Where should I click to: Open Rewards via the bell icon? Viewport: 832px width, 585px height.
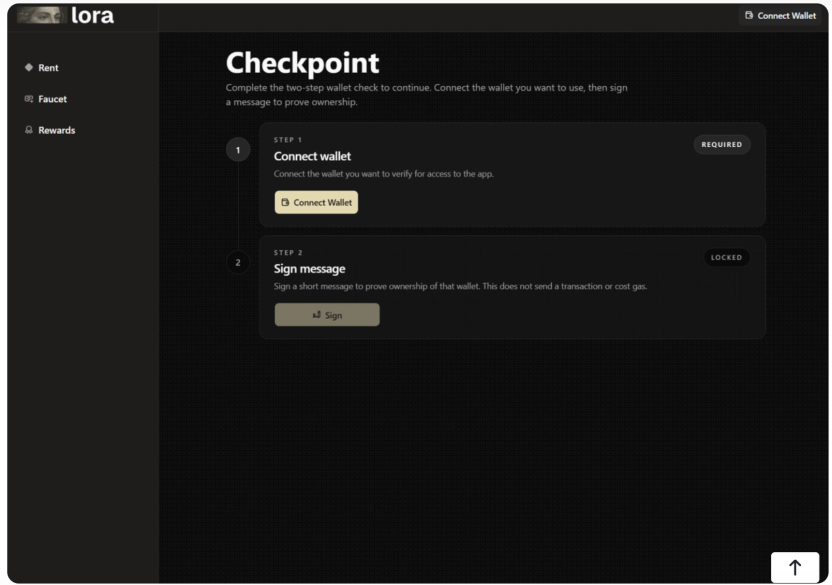28,130
